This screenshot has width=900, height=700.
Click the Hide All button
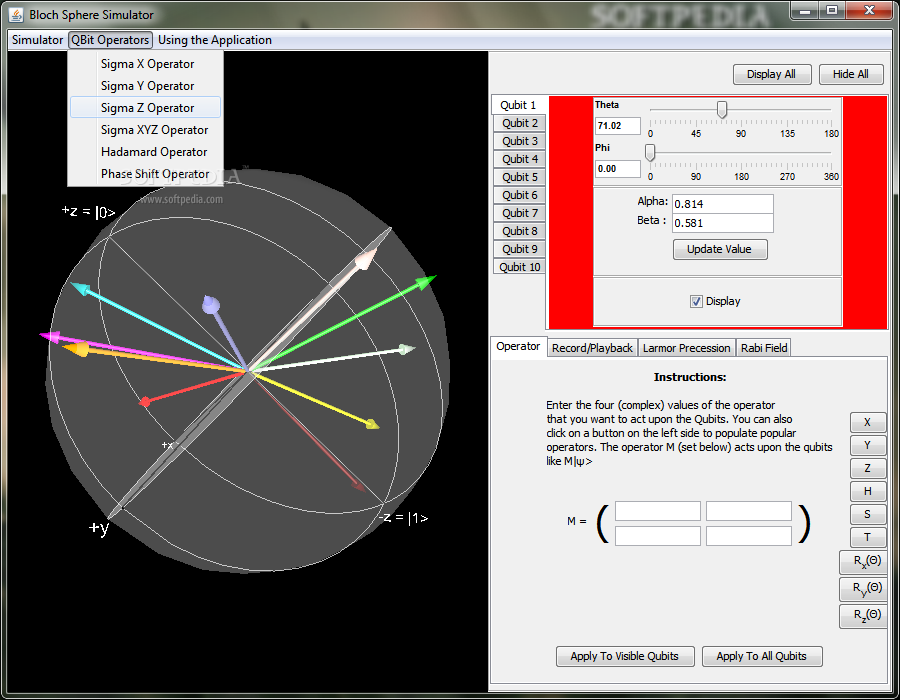pyautogui.click(x=850, y=74)
